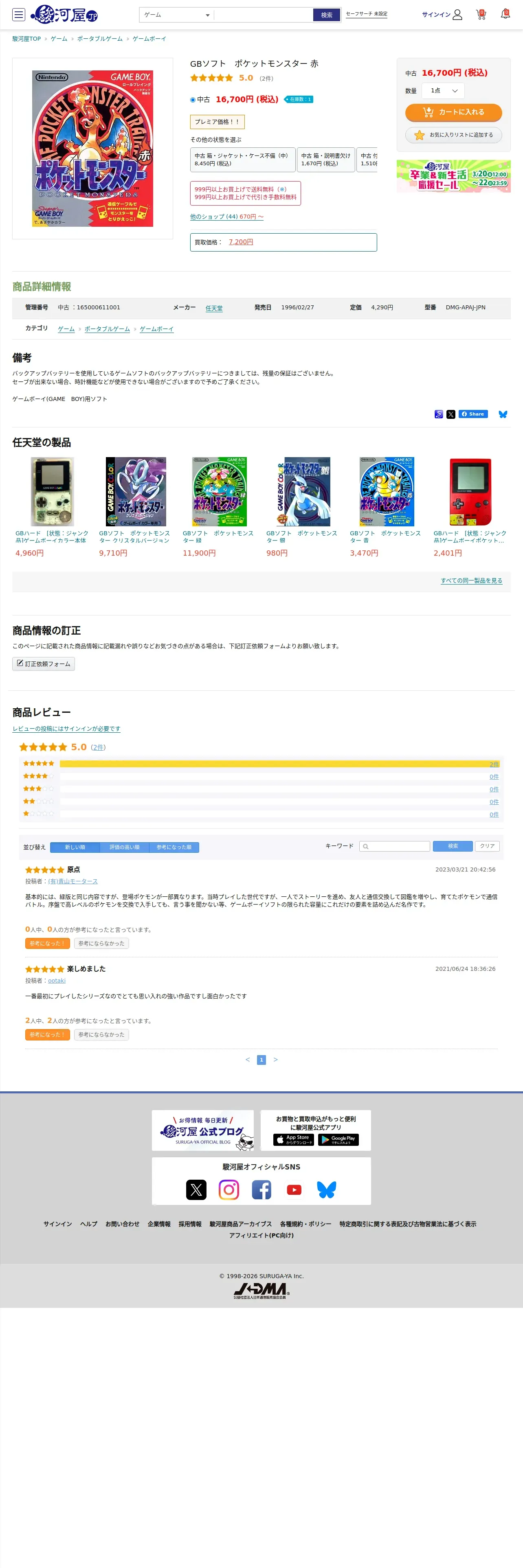Open official X account in footer
This screenshot has width=523, height=1568.
(x=196, y=1189)
